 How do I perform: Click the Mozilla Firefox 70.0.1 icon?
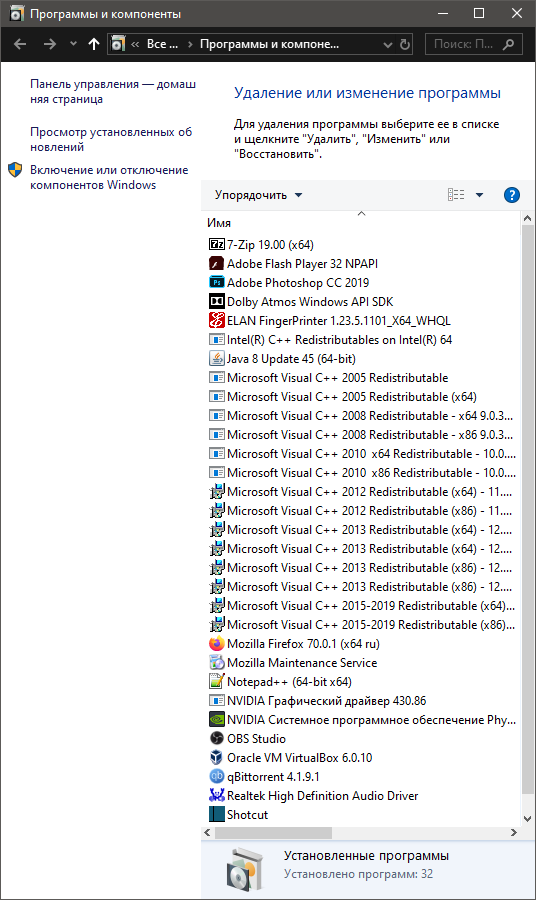pyautogui.click(x=216, y=643)
